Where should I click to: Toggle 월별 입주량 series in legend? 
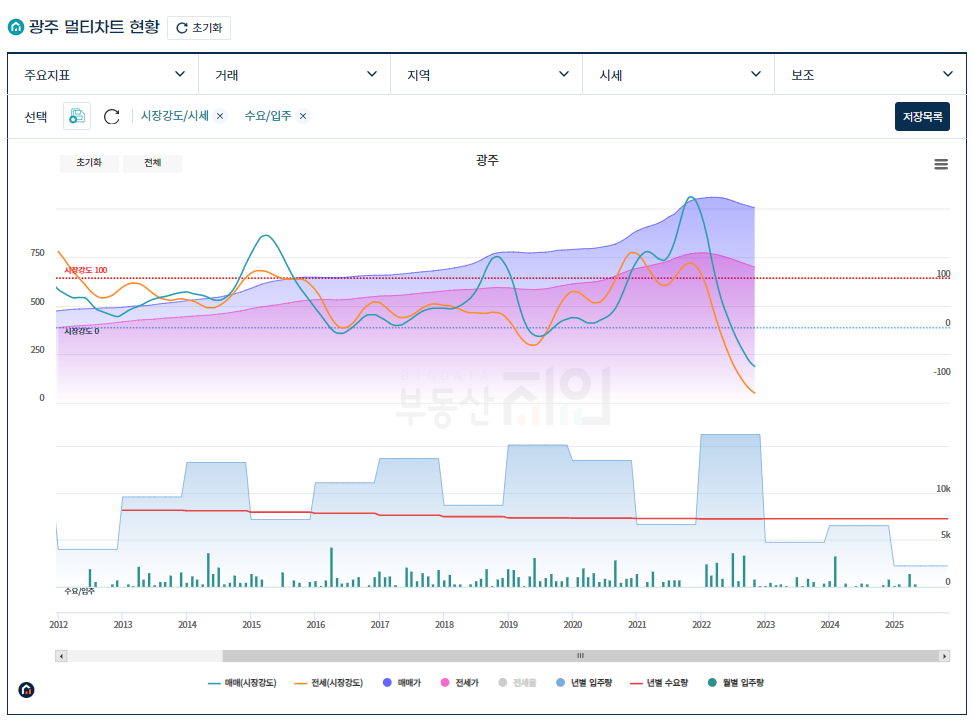point(735,683)
